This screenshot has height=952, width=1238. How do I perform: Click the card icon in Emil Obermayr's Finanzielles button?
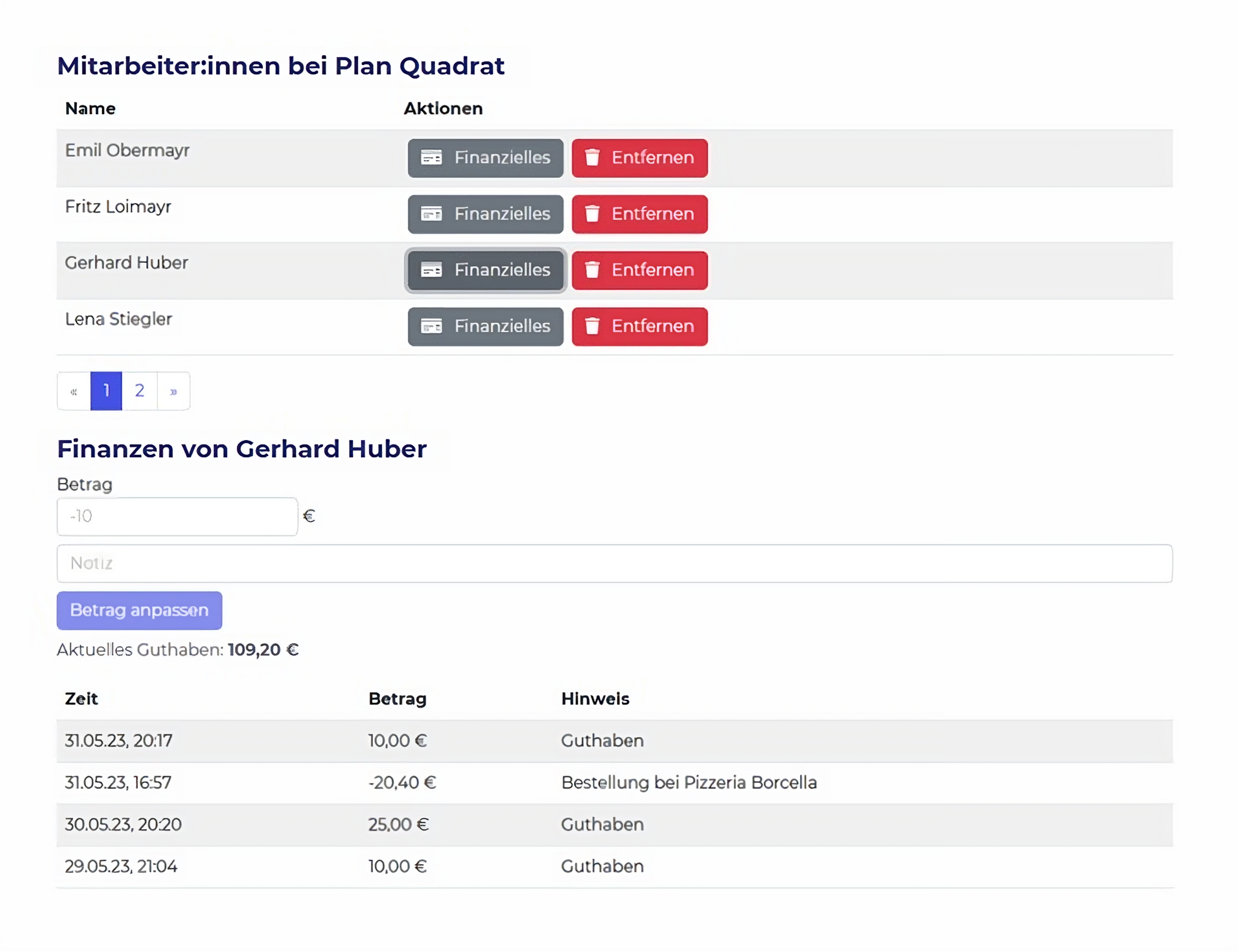click(432, 157)
